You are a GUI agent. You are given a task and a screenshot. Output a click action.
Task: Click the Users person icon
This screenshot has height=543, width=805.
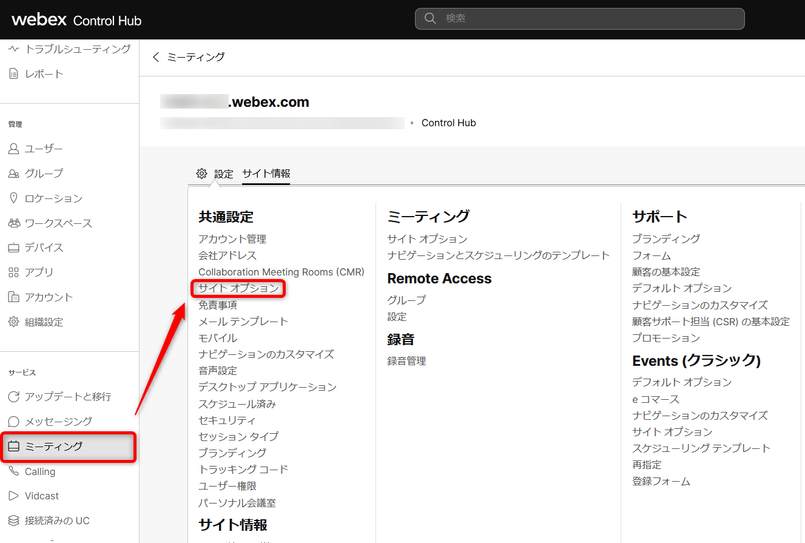(x=14, y=149)
